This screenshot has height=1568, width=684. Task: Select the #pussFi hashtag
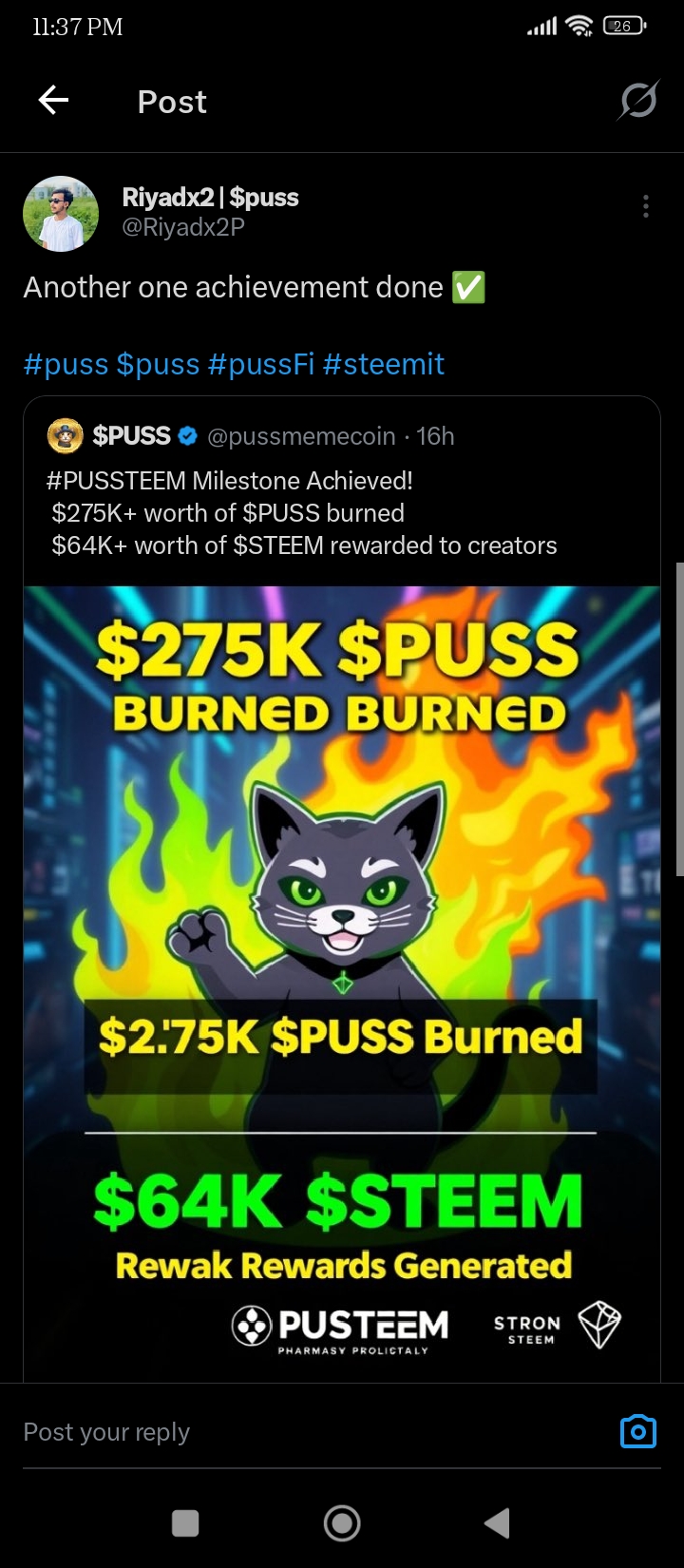[x=260, y=364]
